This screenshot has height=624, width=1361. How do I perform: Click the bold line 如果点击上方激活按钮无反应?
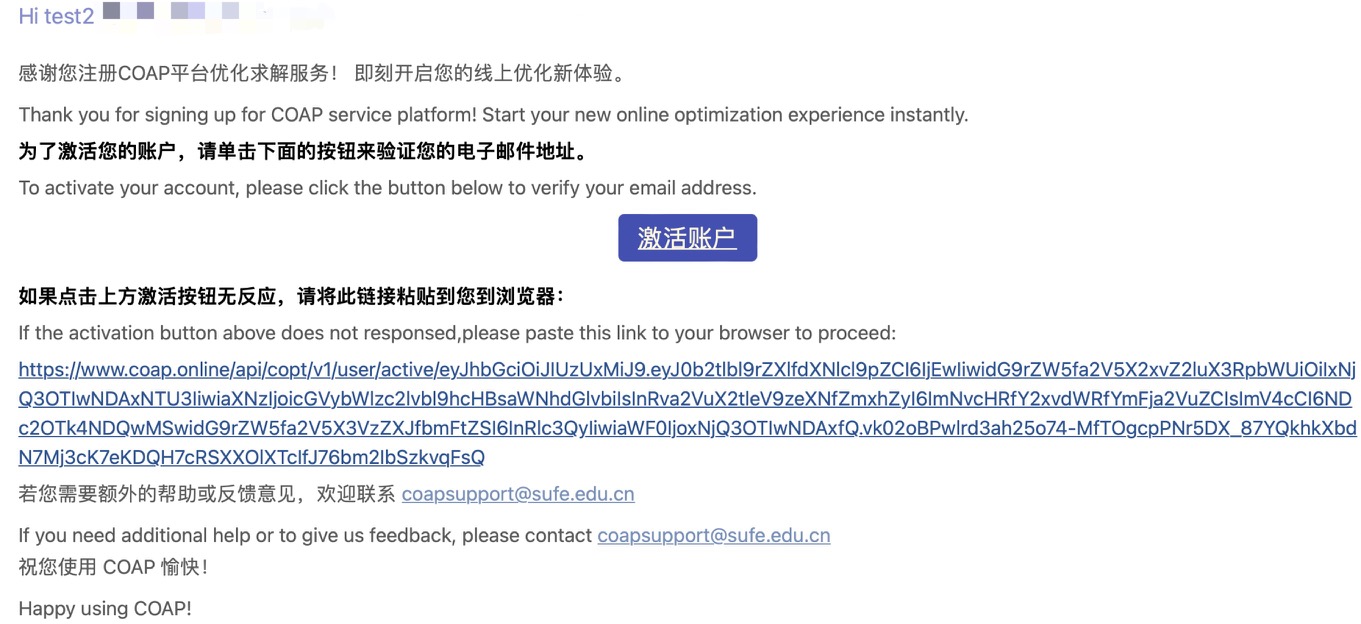coord(291,296)
